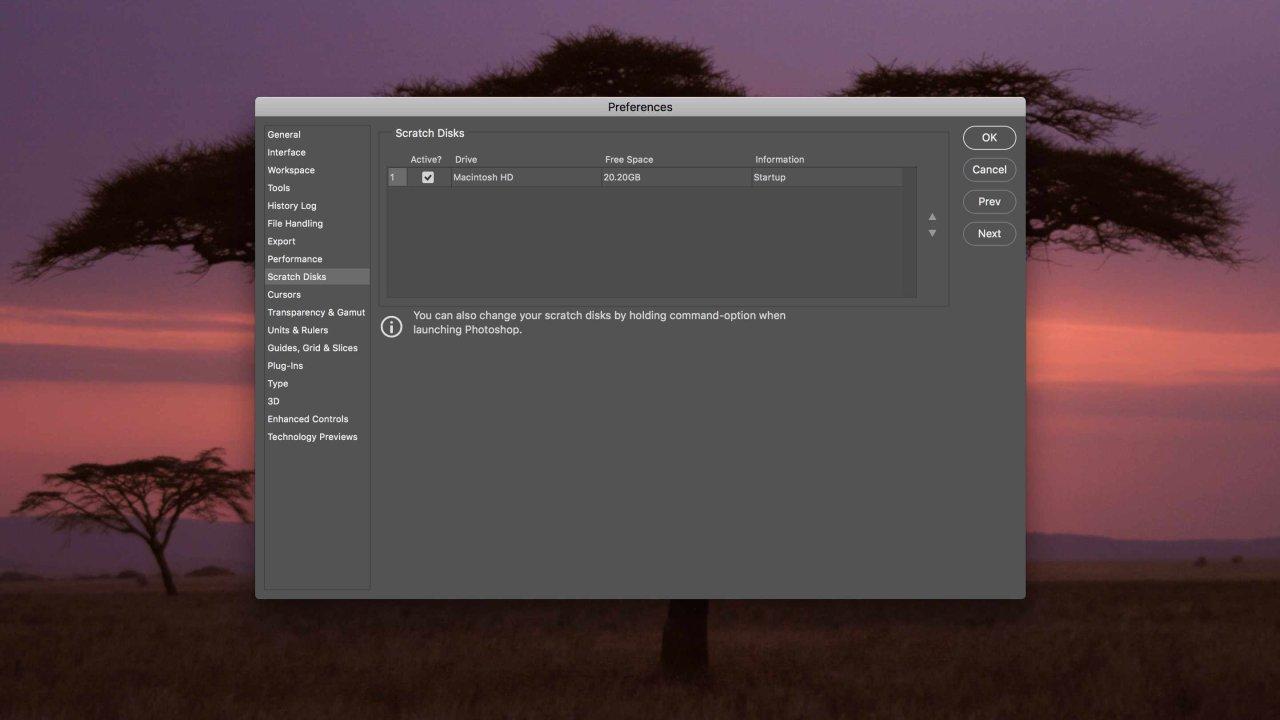Viewport: 1280px width, 720px height.
Task: Select the Cursors preferences entry
Action: pos(283,294)
